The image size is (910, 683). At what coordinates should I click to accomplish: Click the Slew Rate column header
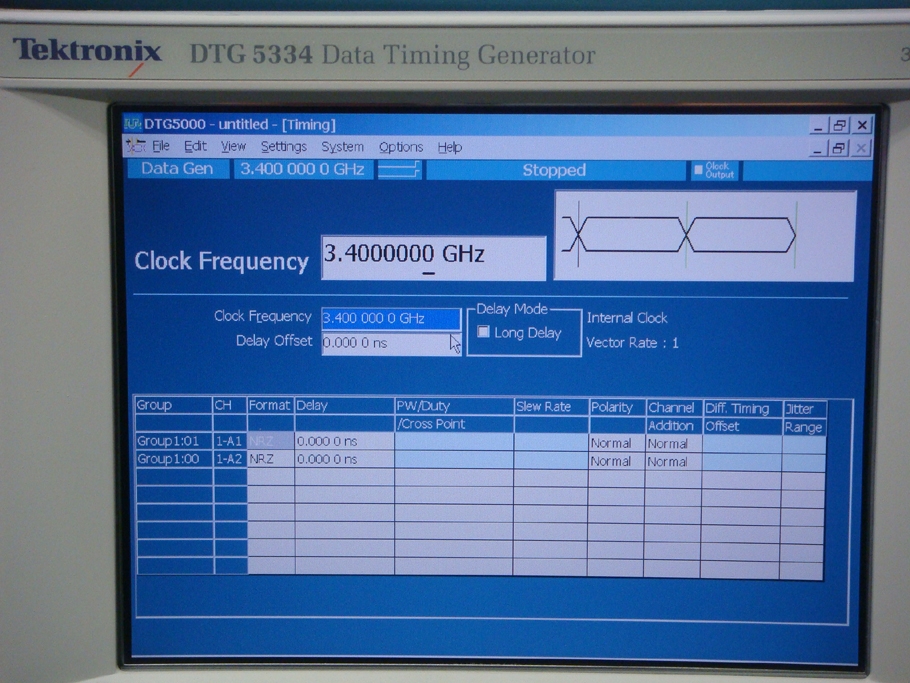[551, 407]
